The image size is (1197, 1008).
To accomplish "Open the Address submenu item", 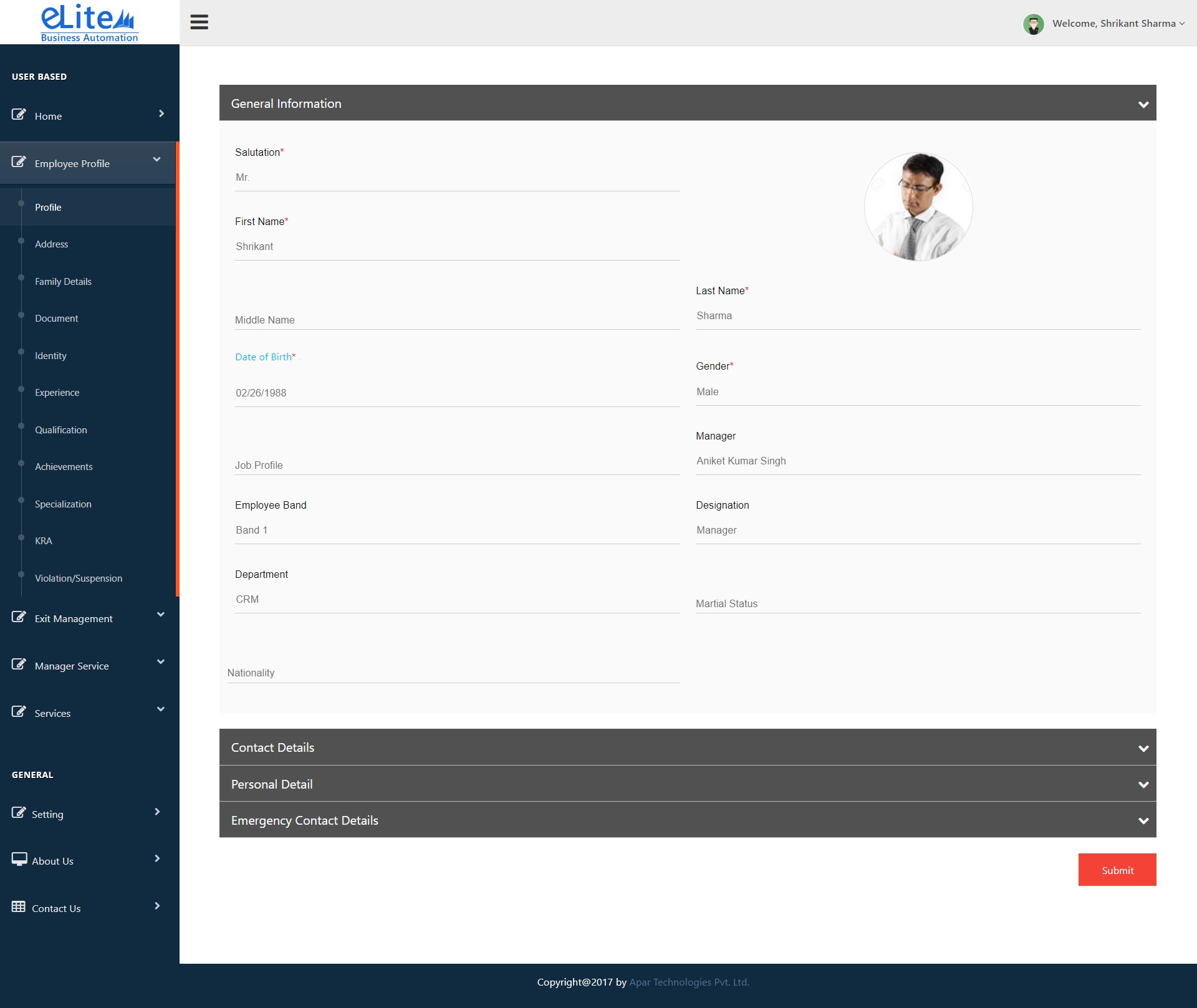I will [52, 244].
